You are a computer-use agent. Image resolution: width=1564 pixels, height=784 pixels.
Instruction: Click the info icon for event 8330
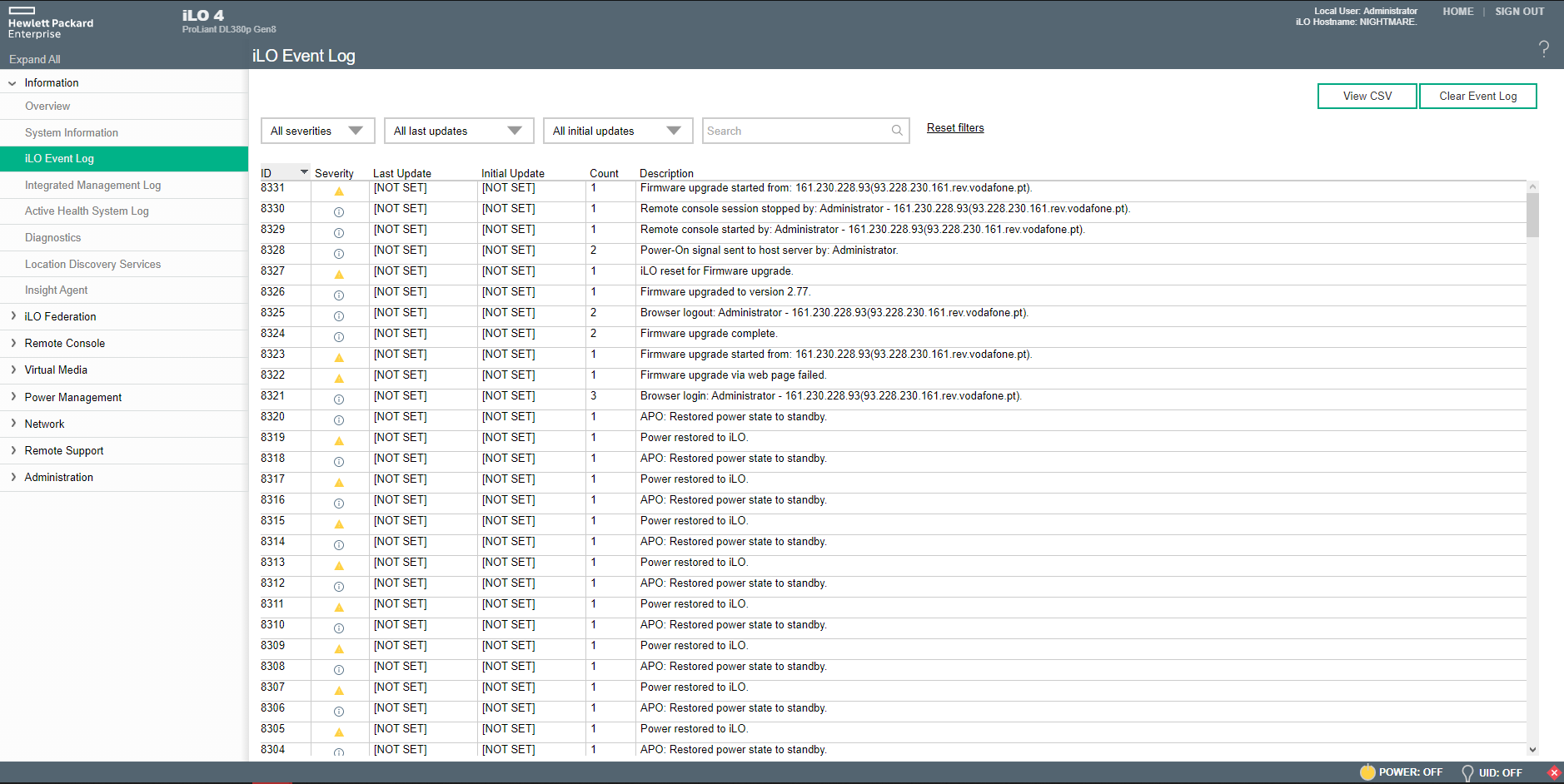339,212
